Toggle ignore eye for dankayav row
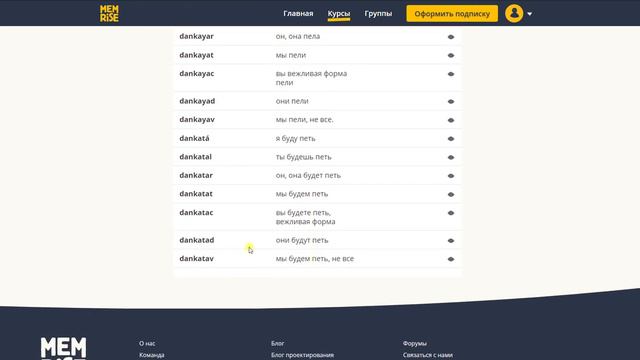 click(x=451, y=120)
